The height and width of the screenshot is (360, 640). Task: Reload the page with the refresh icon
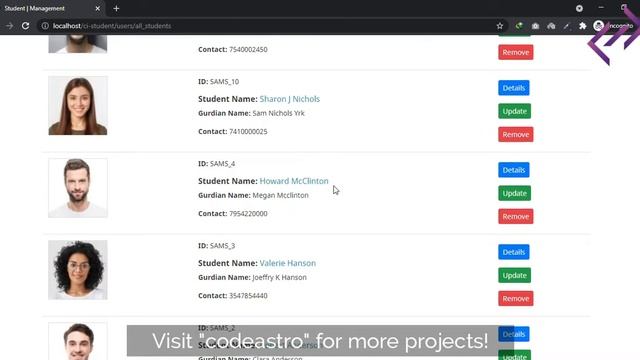point(25,26)
